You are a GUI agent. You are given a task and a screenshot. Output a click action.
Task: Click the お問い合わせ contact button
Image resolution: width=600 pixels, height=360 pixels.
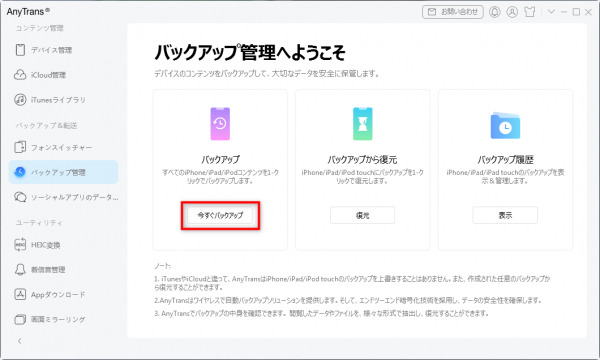[453, 12]
